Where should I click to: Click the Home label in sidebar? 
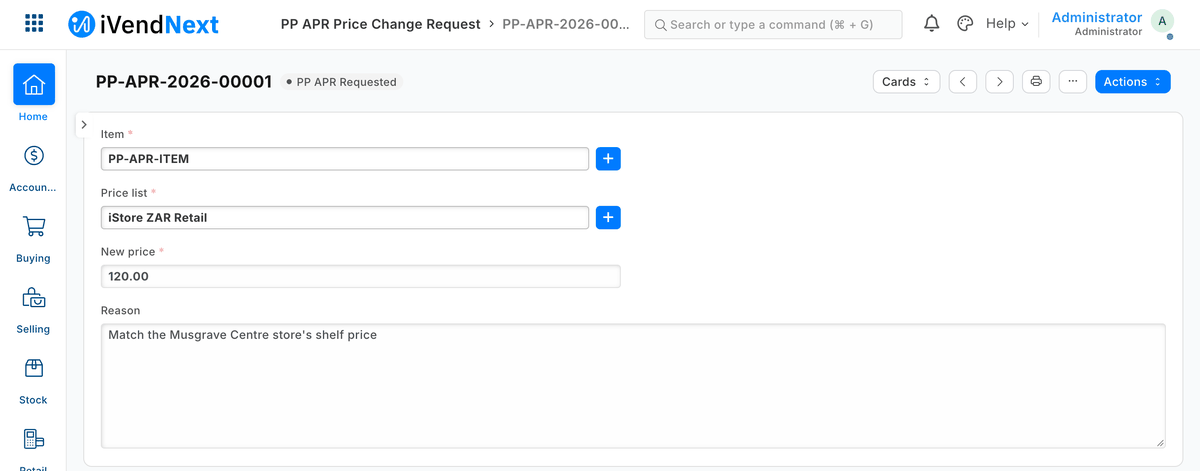point(33,117)
